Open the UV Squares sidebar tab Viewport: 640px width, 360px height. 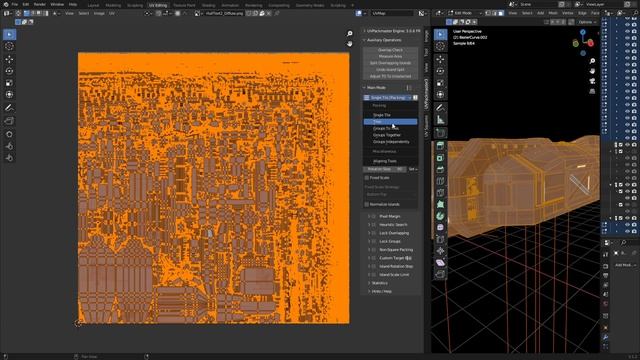click(x=427, y=127)
